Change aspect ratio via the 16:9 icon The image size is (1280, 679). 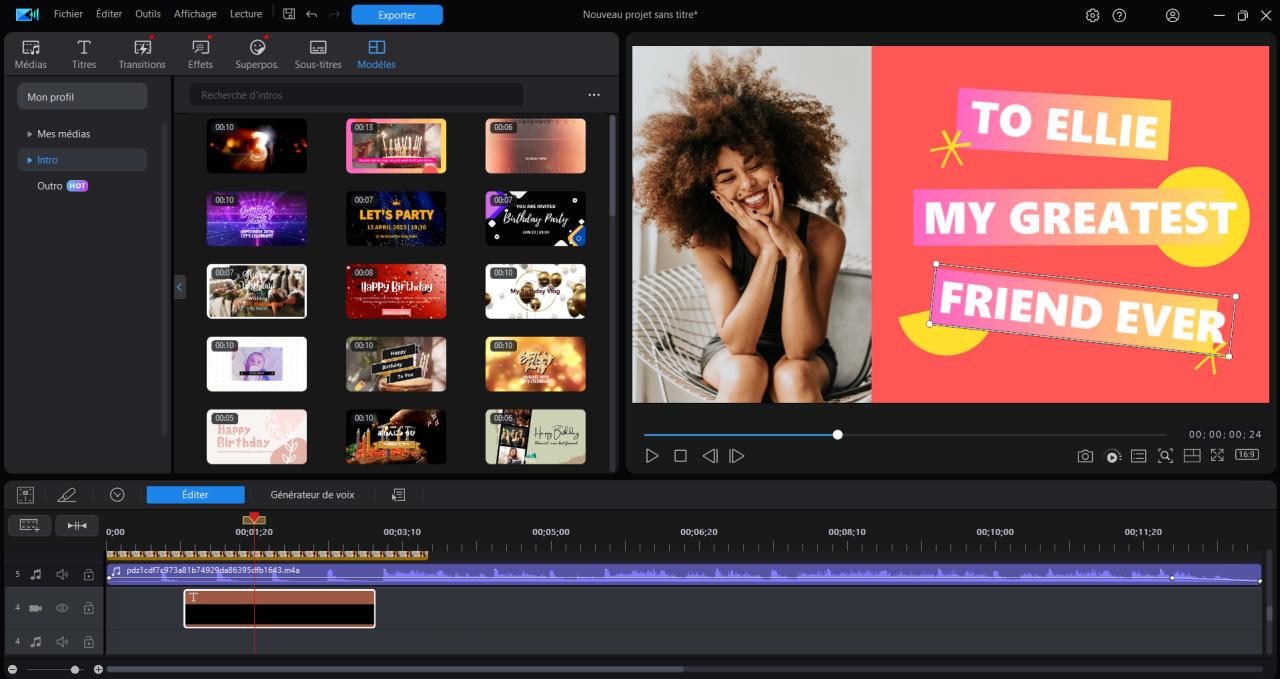[x=1246, y=455]
